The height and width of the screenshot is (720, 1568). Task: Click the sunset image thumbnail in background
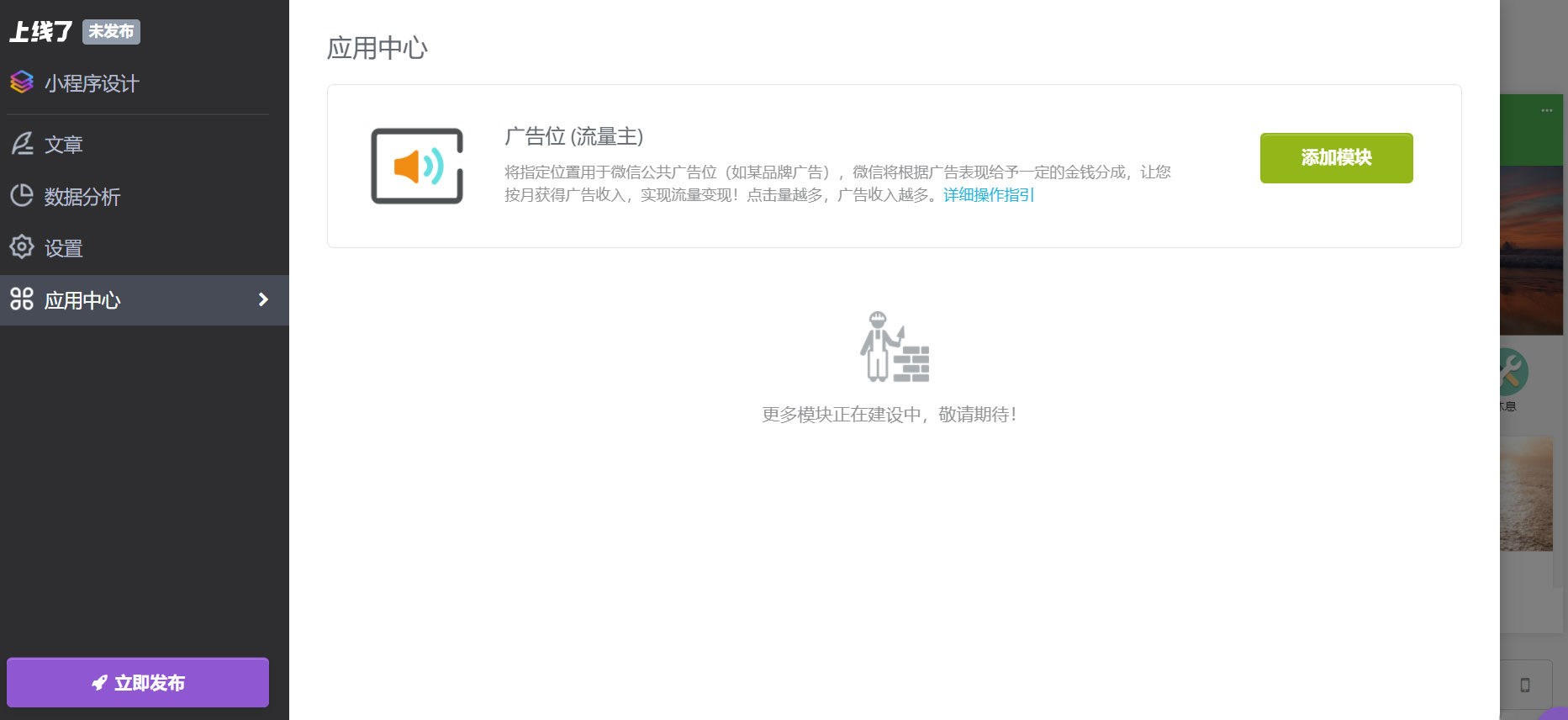(1531, 250)
